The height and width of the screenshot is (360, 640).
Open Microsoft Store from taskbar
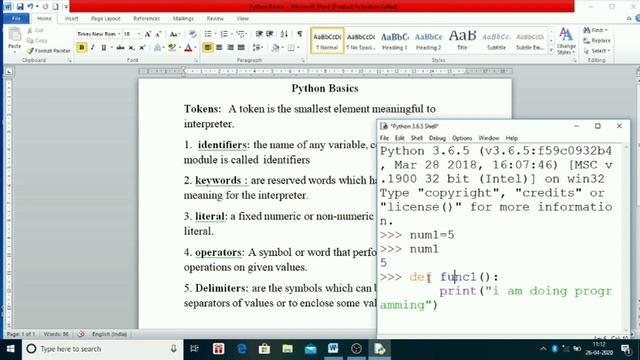point(264,349)
